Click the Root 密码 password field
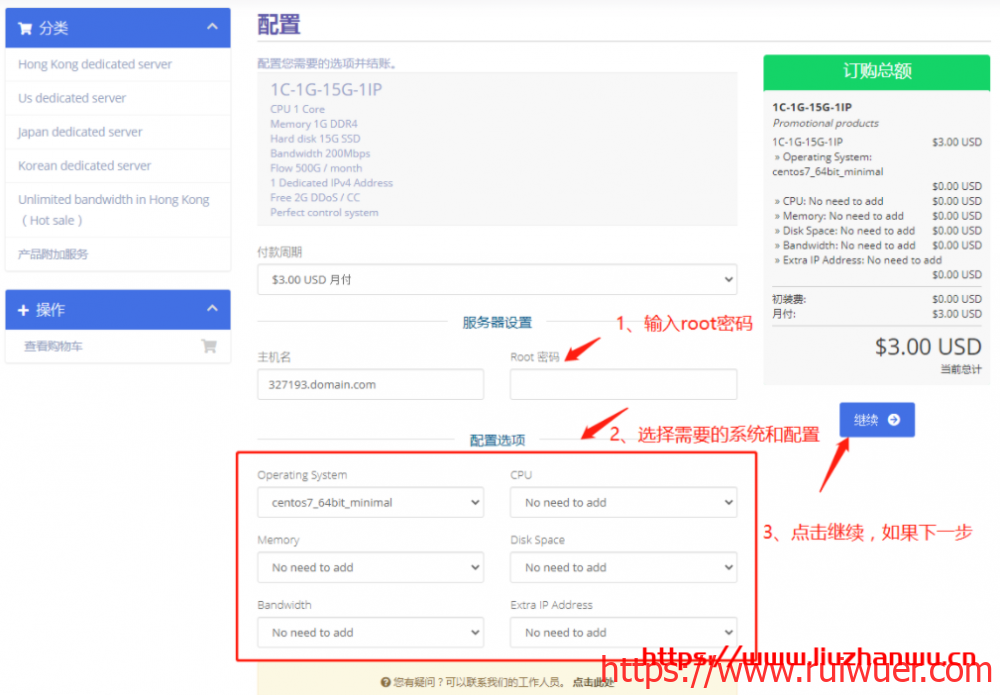The height and width of the screenshot is (695, 1000). pos(623,384)
